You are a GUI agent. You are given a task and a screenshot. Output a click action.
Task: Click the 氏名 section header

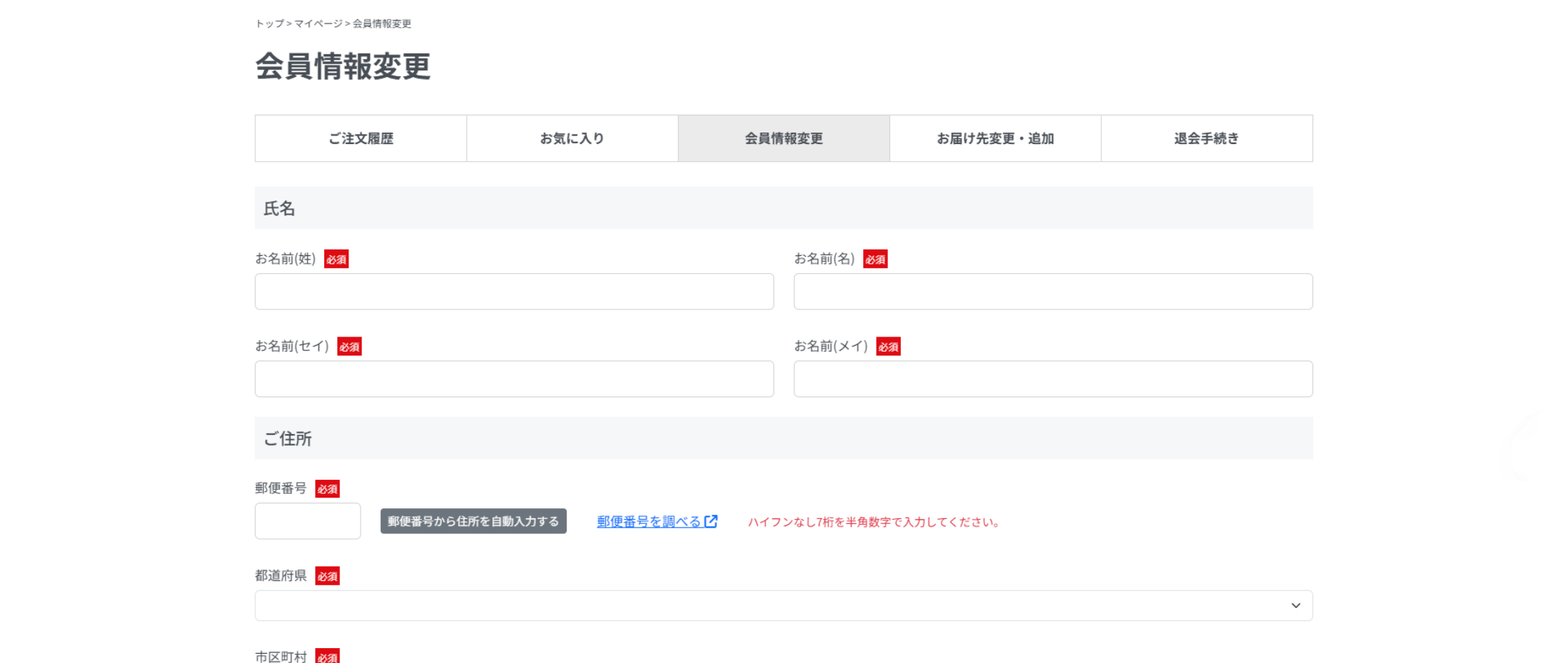pos(784,208)
